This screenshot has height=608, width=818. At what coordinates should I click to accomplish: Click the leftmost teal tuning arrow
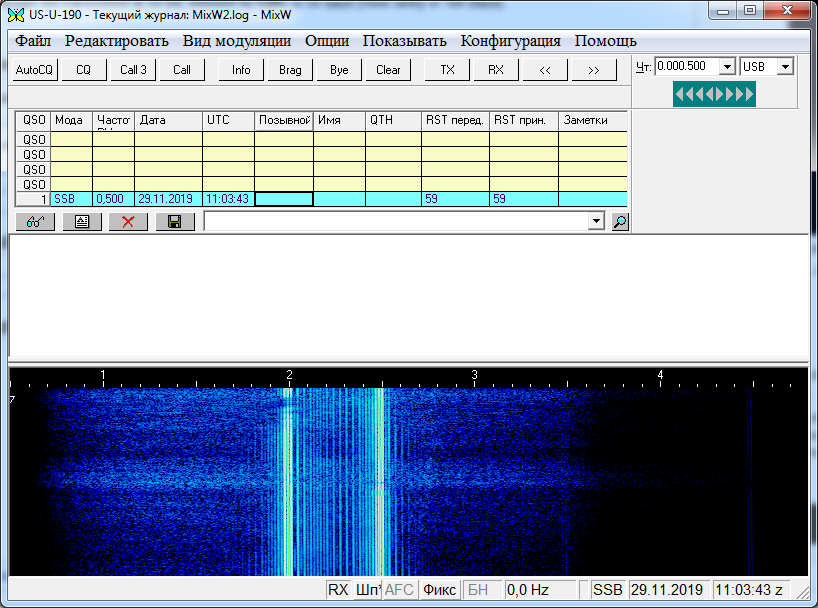pyautogui.click(x=679, y=94)
